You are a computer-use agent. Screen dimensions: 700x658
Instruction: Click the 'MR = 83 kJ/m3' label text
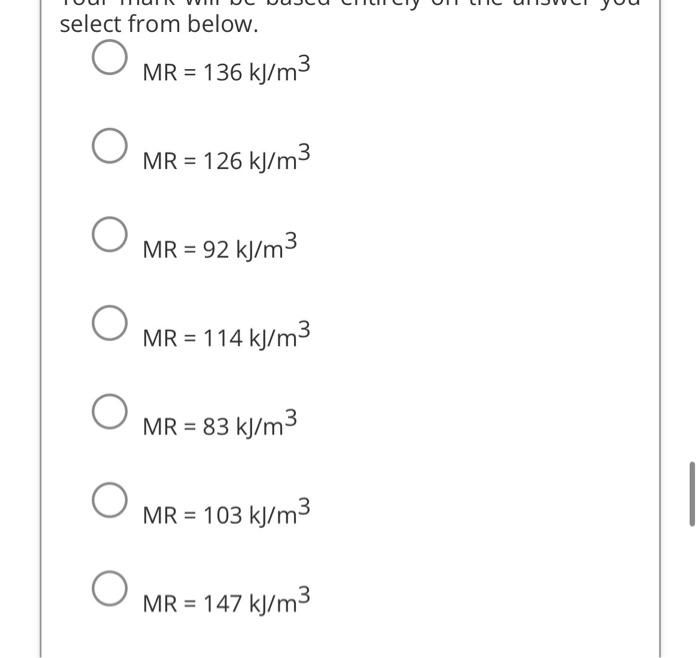click(x=220, y=423)
